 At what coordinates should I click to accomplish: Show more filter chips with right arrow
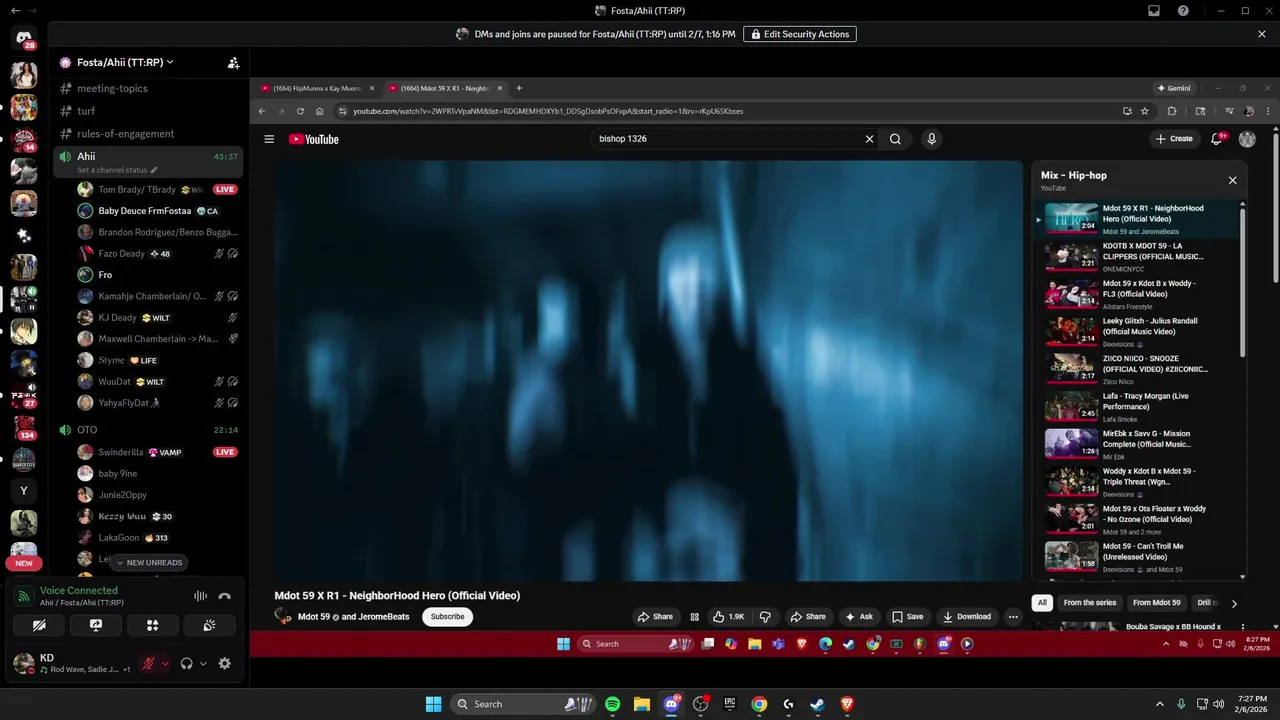click(x=1234, y=603)
